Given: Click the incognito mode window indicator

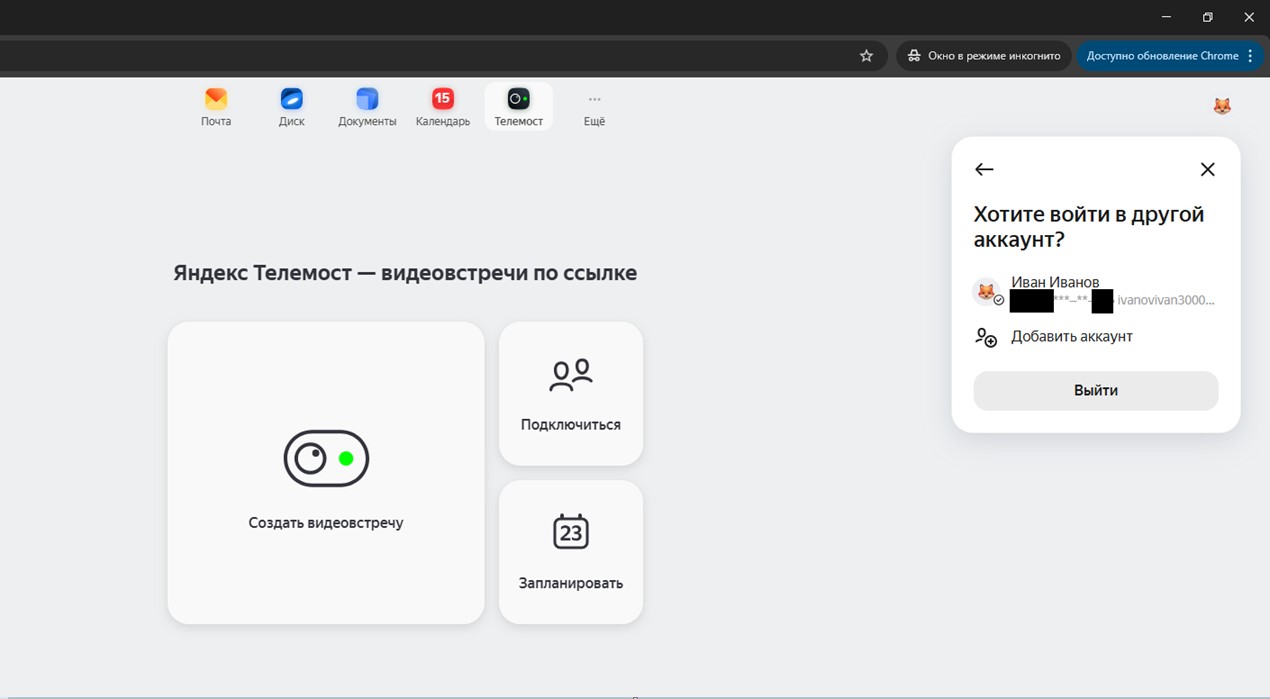Looking at the screenshot, I should (x=984, y=56).
